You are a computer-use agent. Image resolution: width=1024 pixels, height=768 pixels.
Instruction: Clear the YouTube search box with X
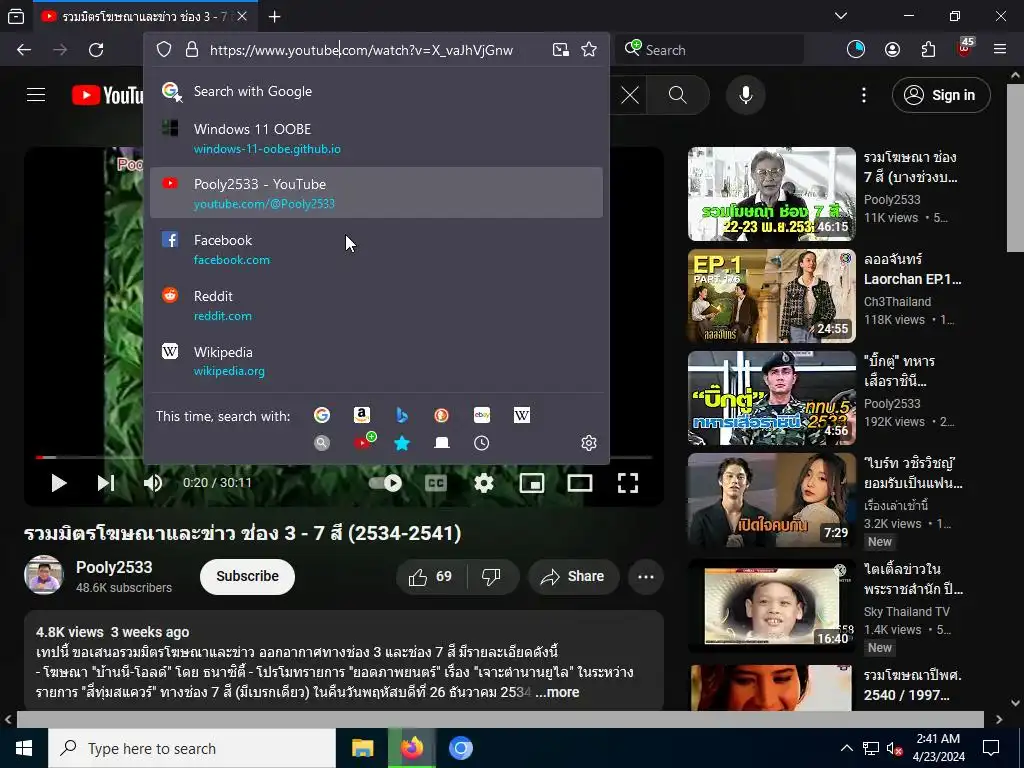[630, 95]
